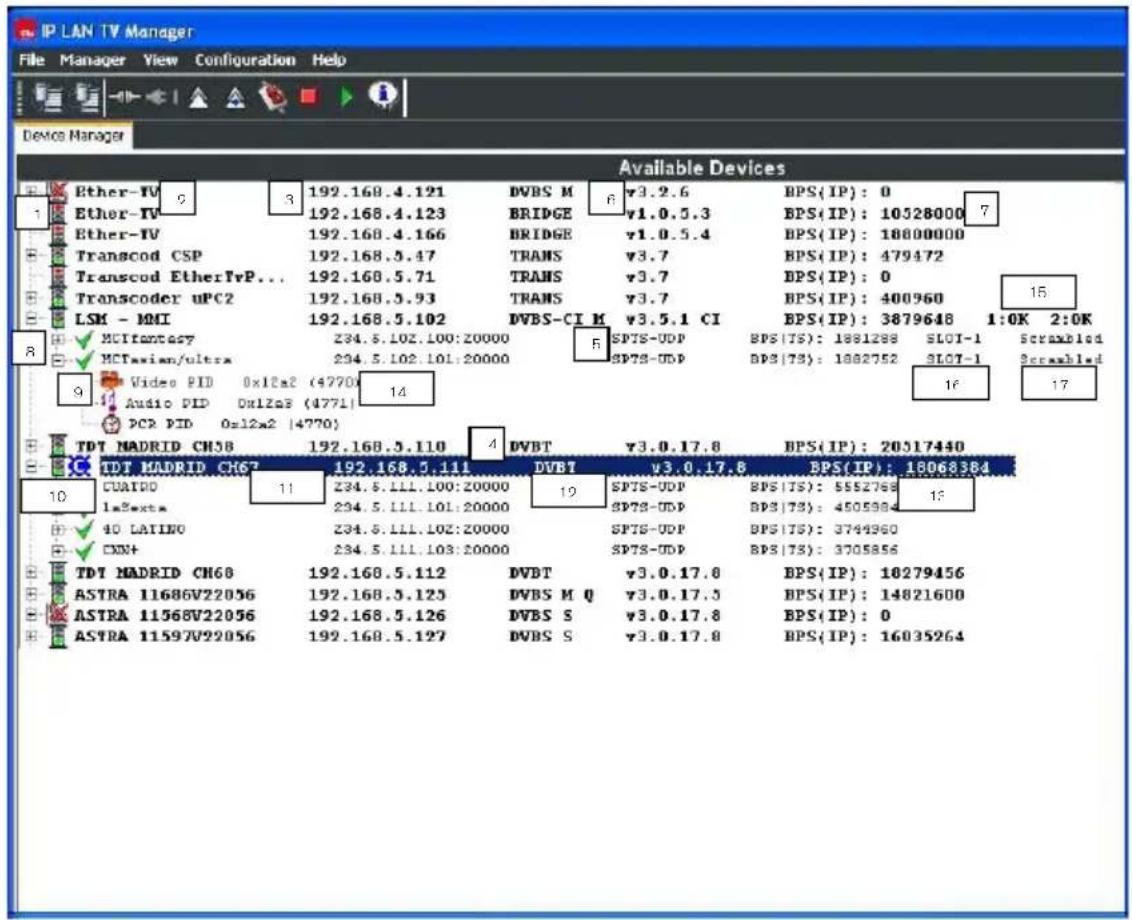Viewport: 1132px width, 920px height.
Task: Open the blue info balloon icon
Action: 383,95
